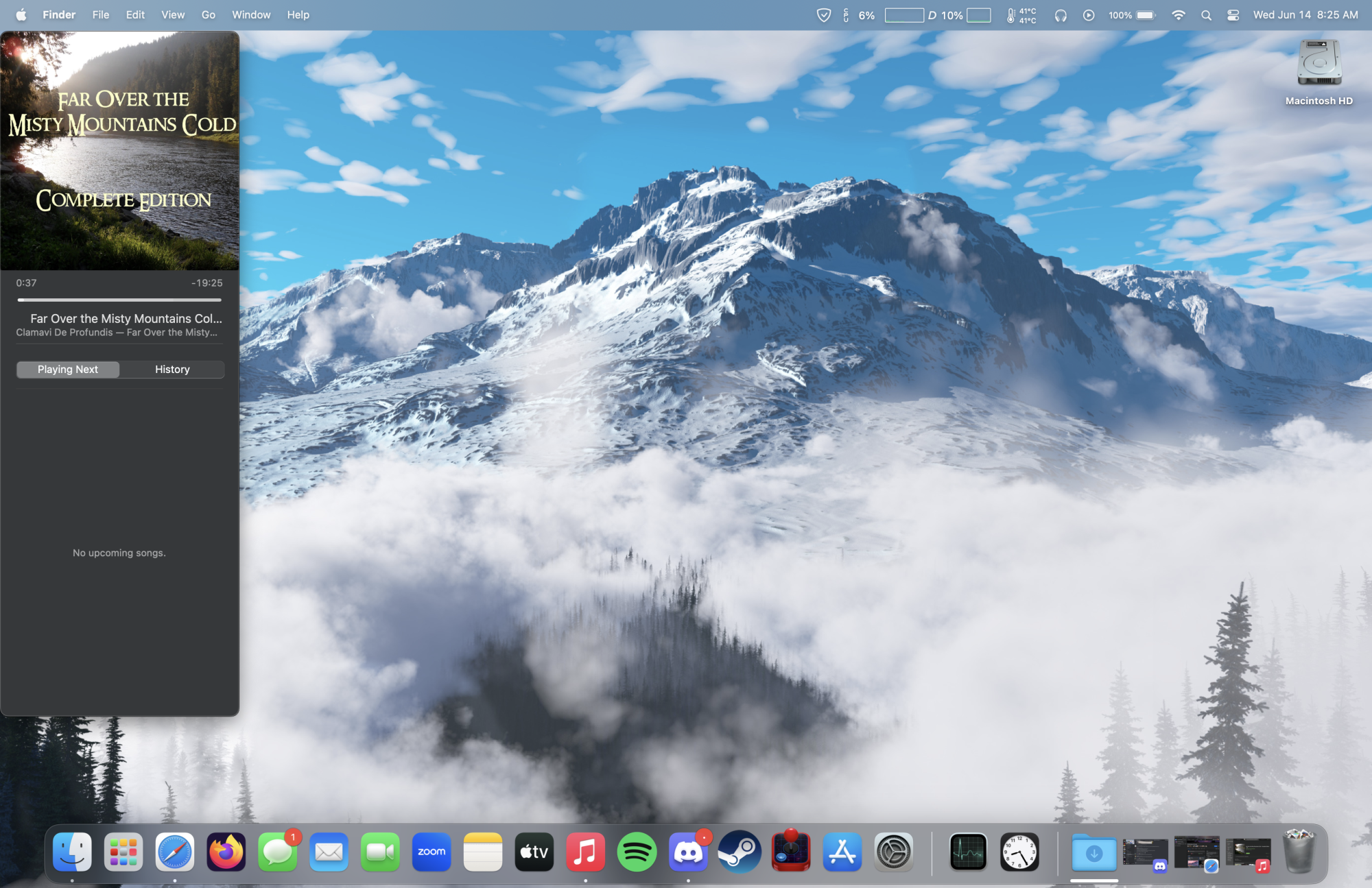This screenshot has height=888, width=1372.
Task: Open the Go menu
Action: [208, 15]
